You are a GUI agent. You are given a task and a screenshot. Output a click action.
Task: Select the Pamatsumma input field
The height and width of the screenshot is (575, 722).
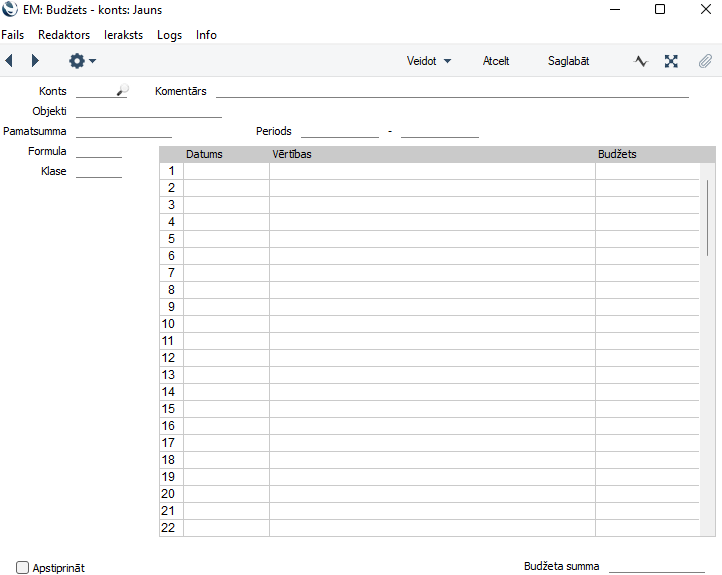124,131
